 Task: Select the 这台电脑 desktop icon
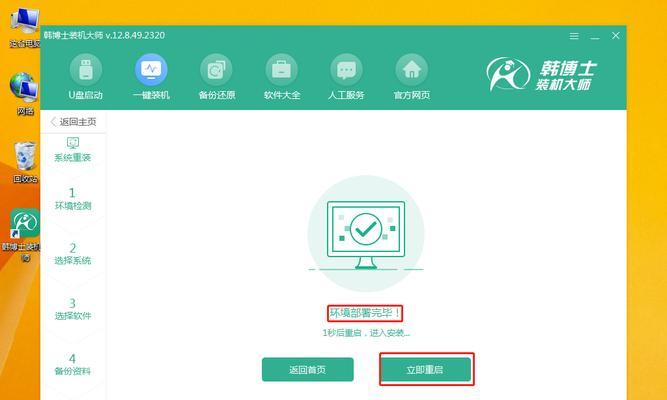click(24, 26)
